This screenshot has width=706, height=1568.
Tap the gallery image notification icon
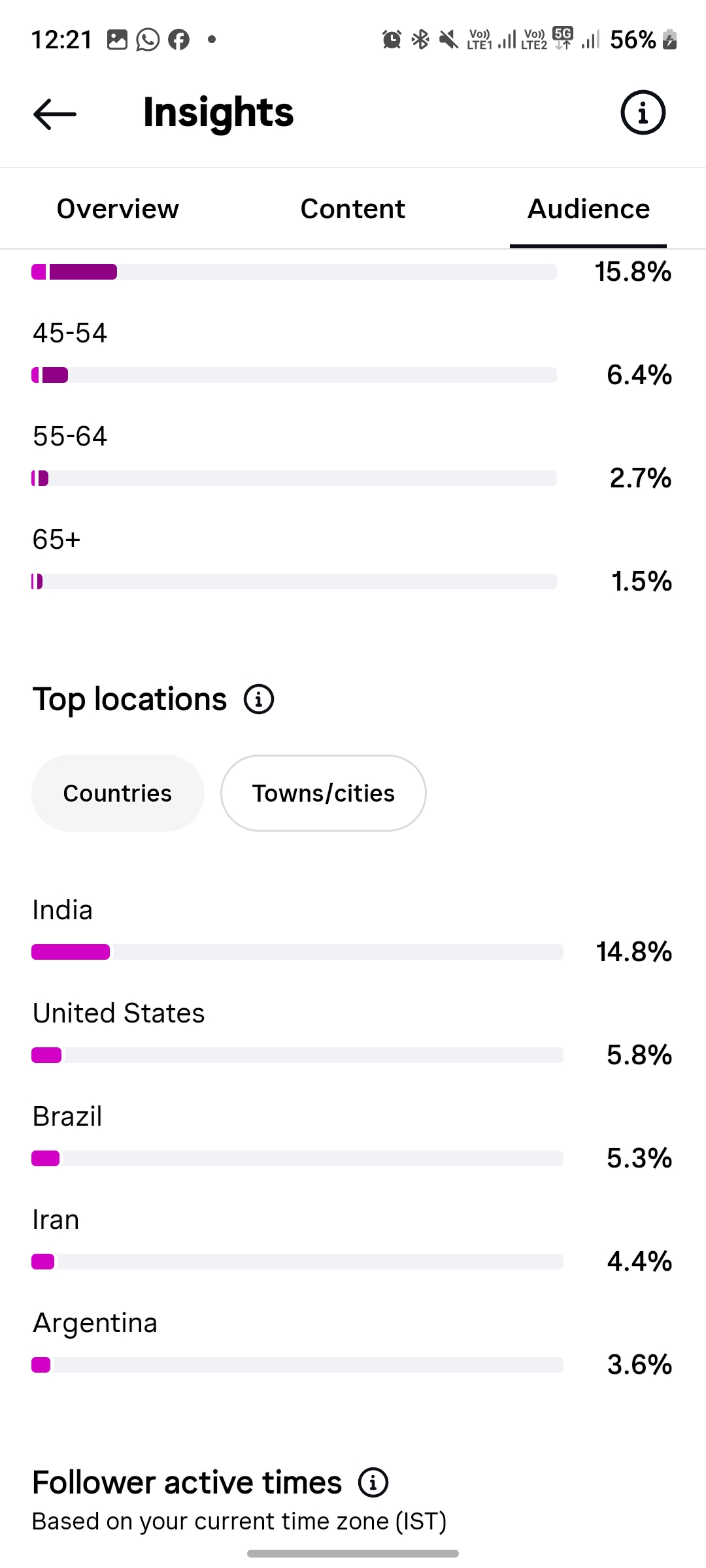pyautogui.click(x=117, y=40)
